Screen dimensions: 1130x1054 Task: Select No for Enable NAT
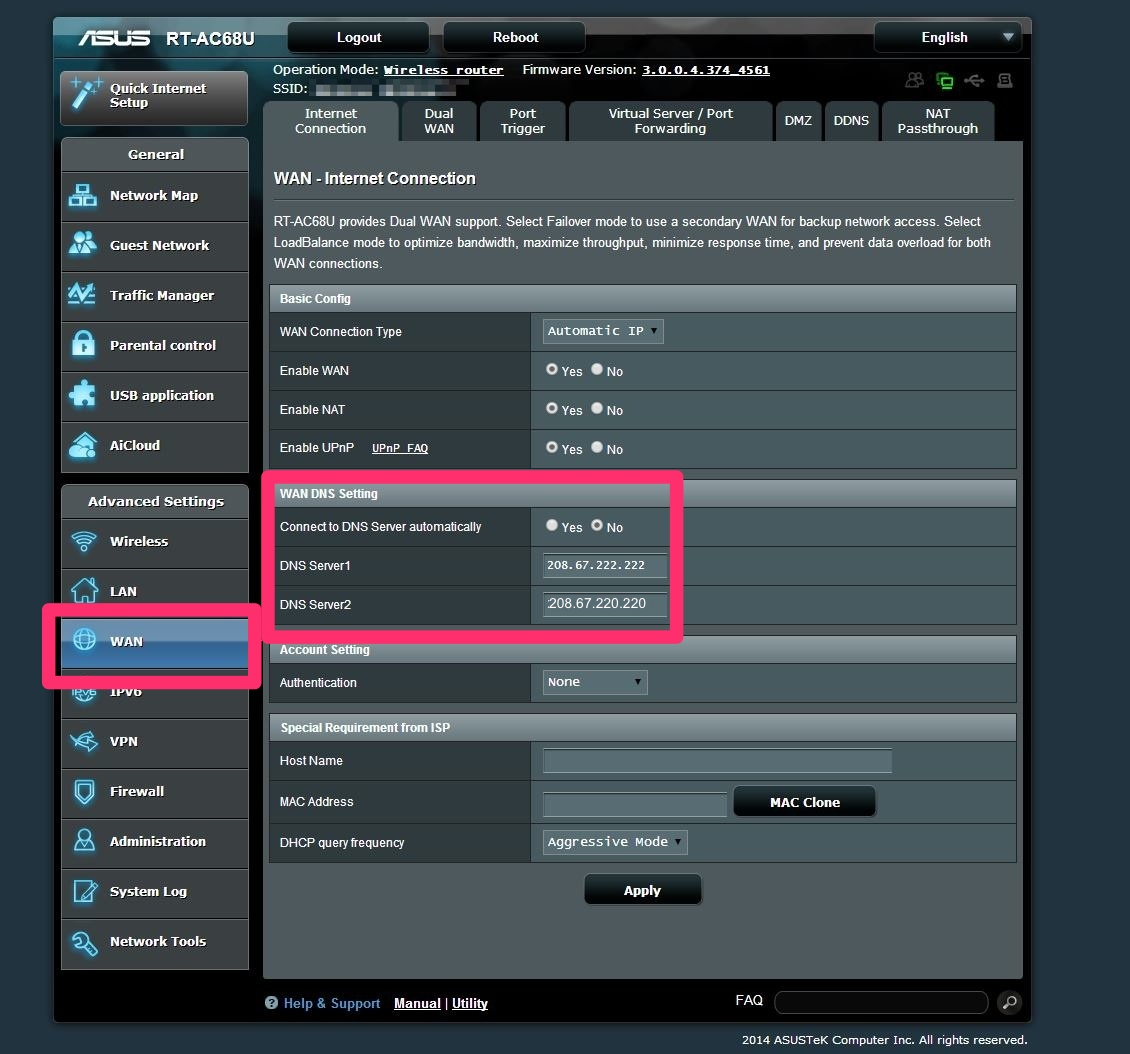pyautogui.click(x=597, y=408)
